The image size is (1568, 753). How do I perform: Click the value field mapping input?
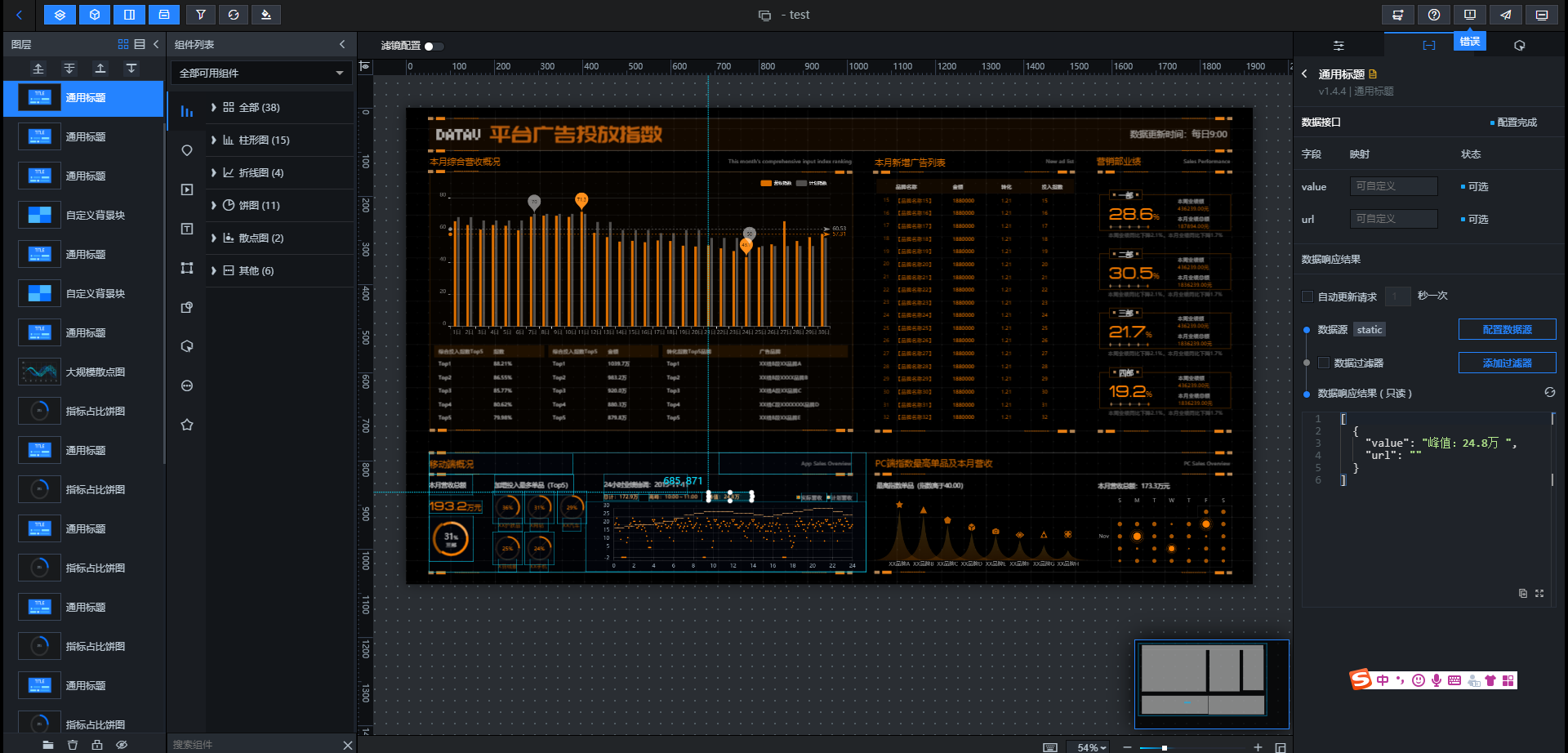coord(1393,186)
